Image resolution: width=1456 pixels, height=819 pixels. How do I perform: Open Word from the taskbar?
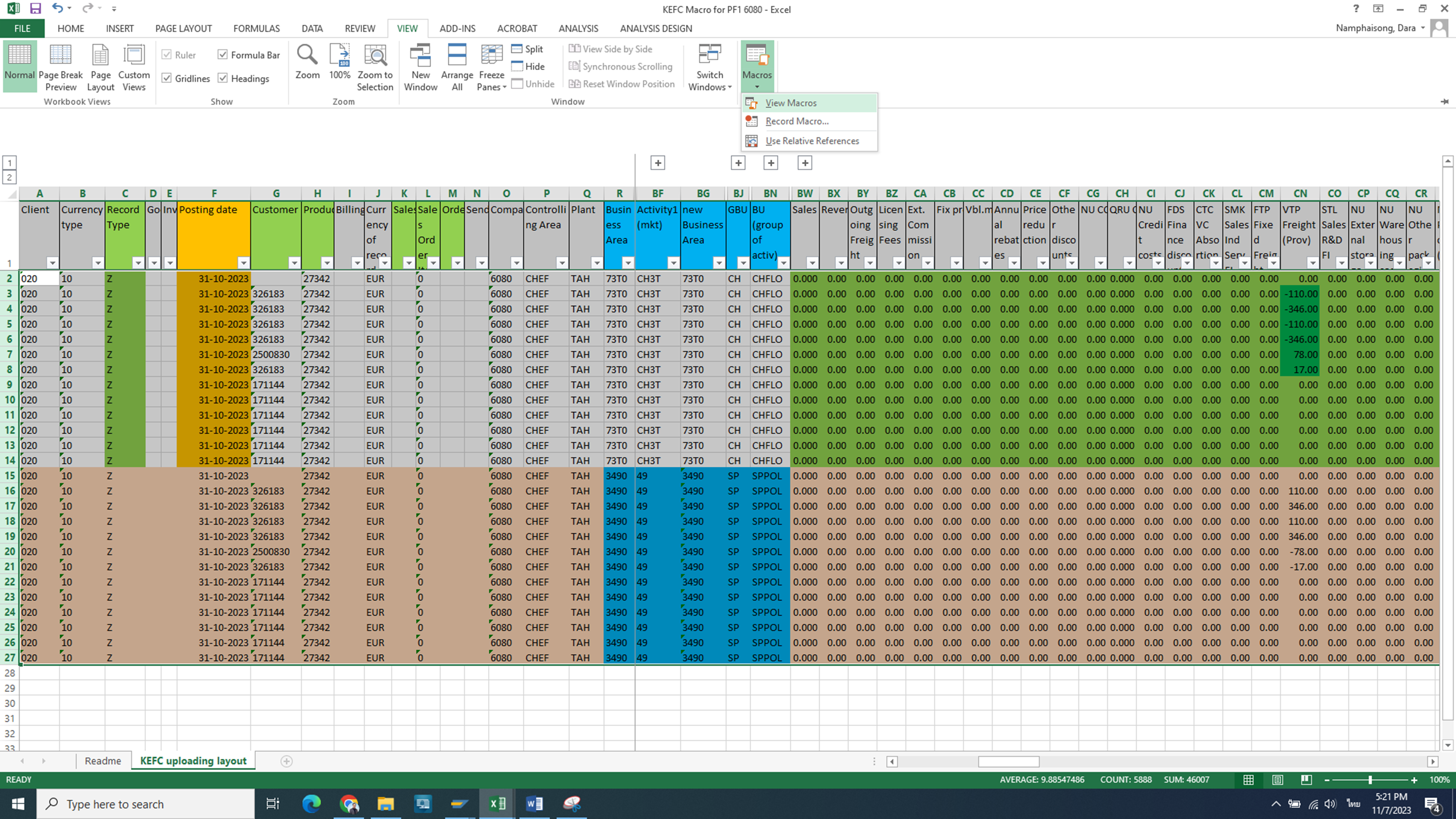click(x=534, y=803)
